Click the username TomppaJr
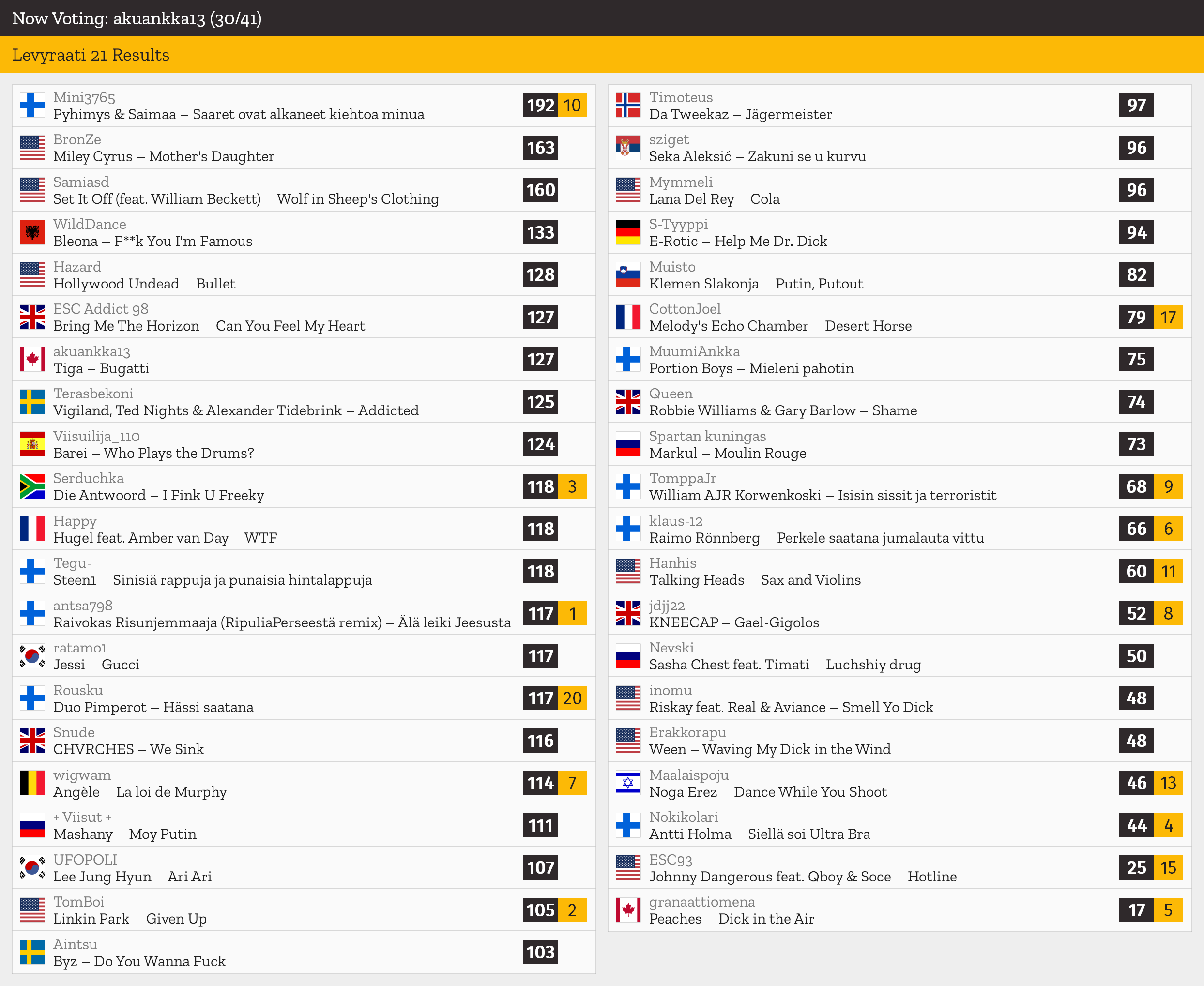The height and width of the screenshot is (986, 1204). pos(683,478)
